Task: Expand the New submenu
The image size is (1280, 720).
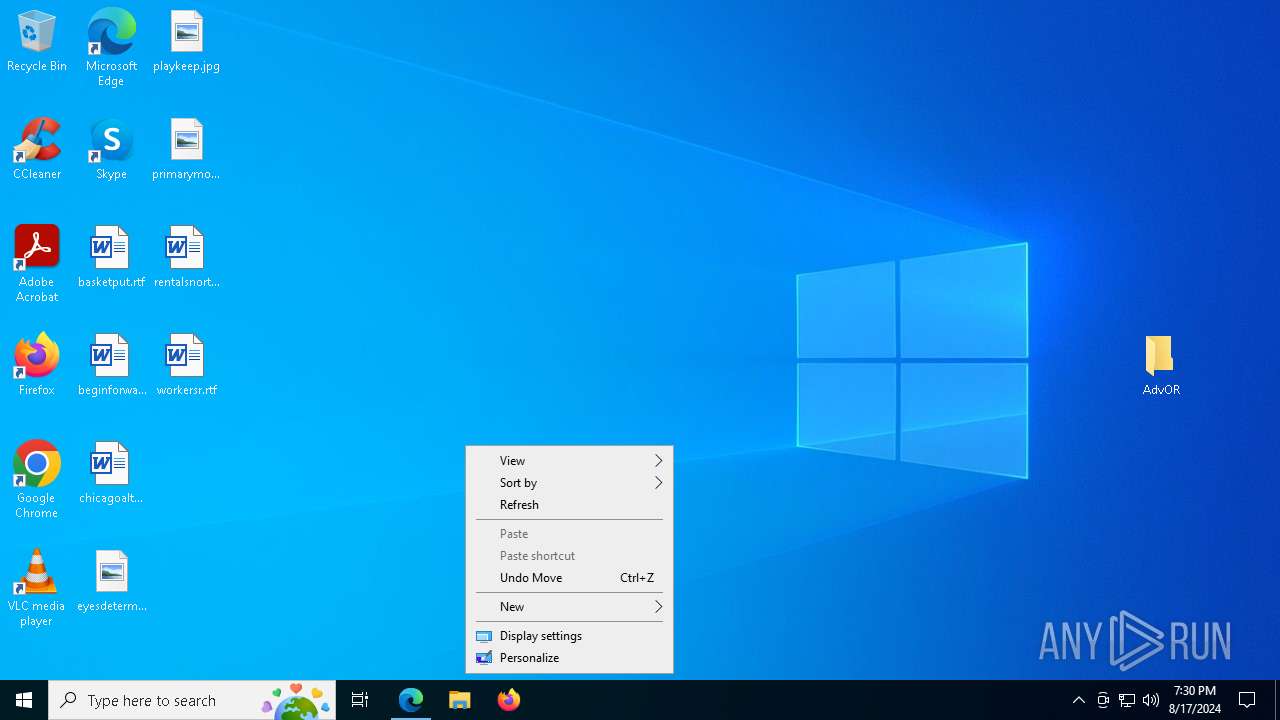Action: point(569,607)
